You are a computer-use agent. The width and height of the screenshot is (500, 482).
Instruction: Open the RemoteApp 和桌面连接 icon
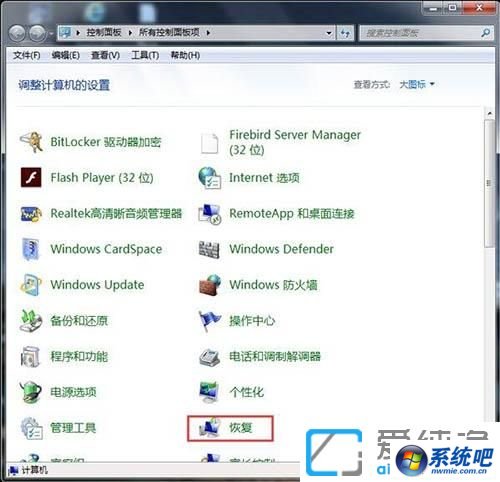pos(210,214)
